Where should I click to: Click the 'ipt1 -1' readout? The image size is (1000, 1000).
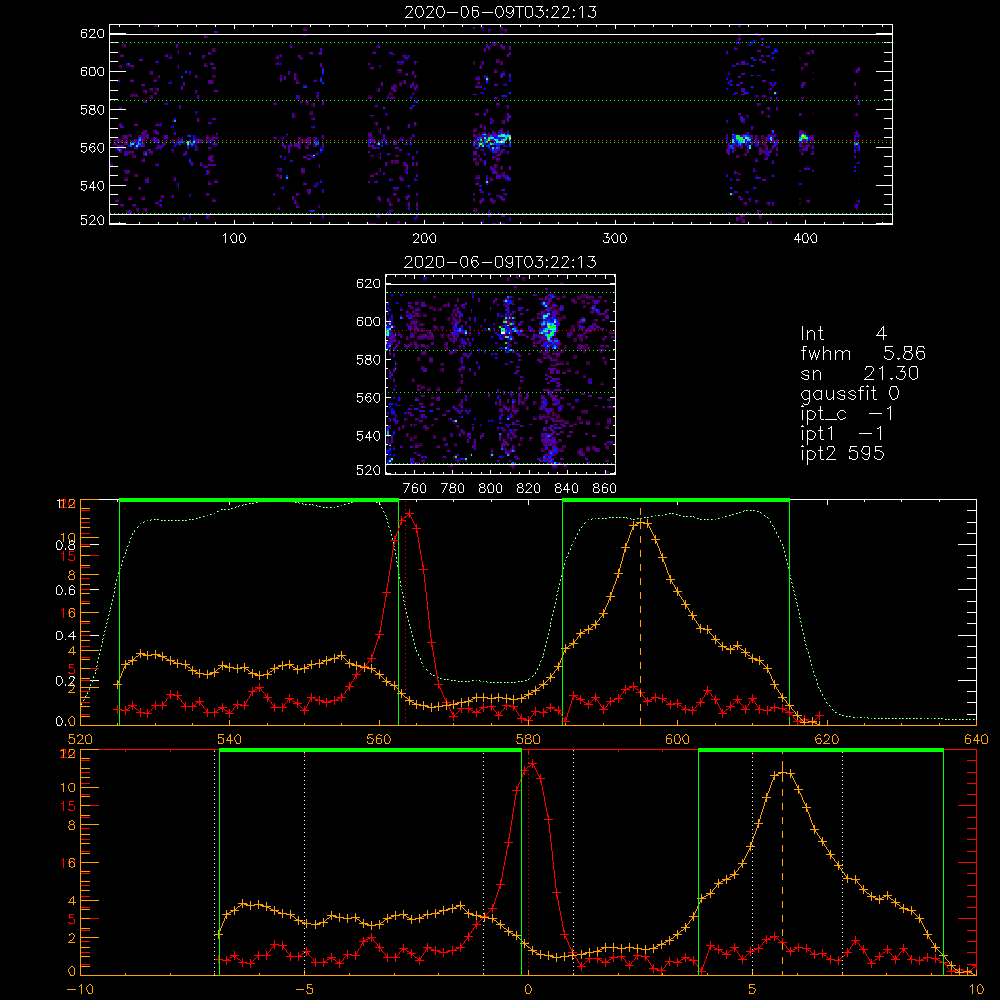[x=842, y=434]
